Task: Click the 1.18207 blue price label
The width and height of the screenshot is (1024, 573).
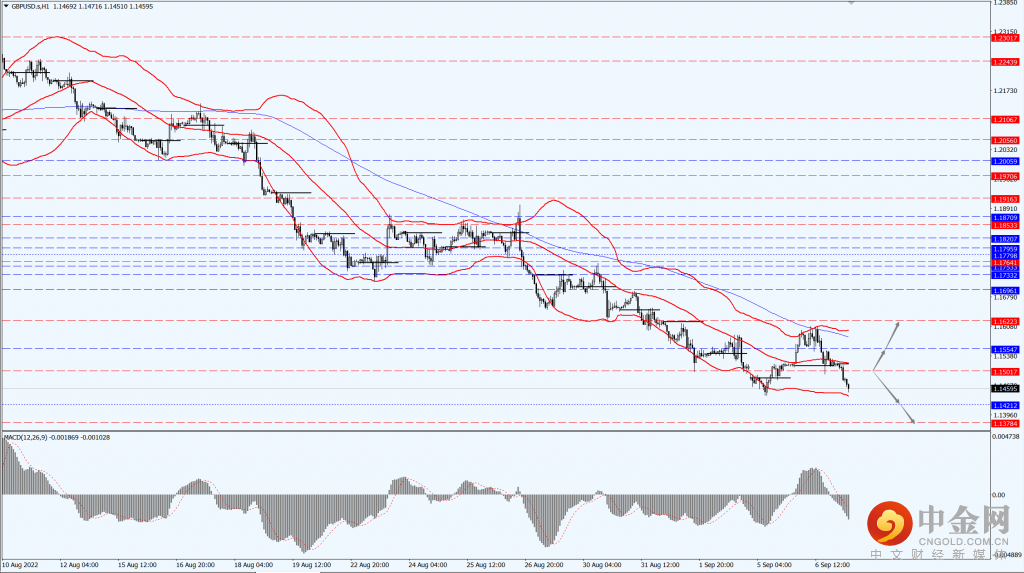Action: tap(1004, 240)
